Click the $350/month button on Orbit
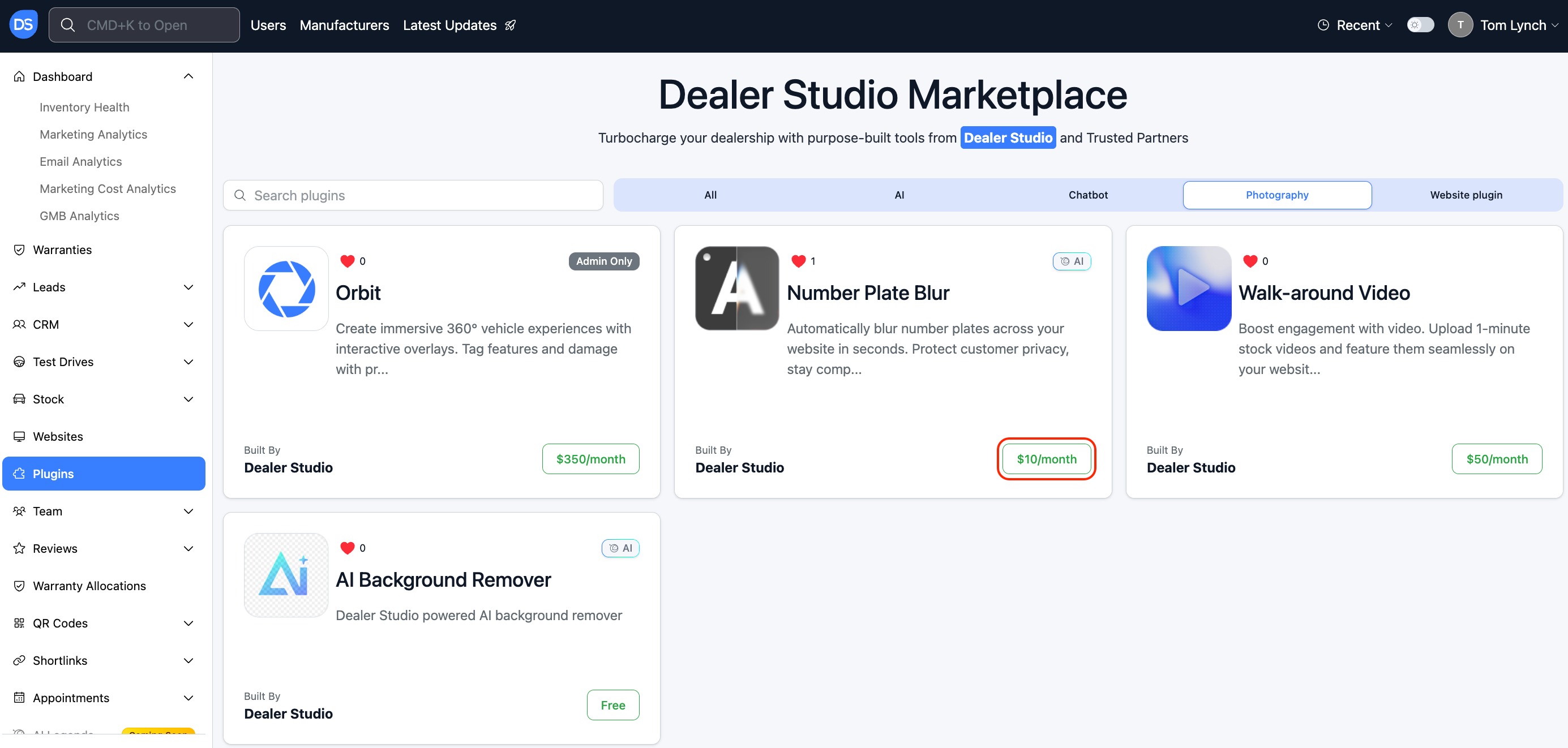The height and width of the screenshot is (748, 1568). (x=590, y=459)
